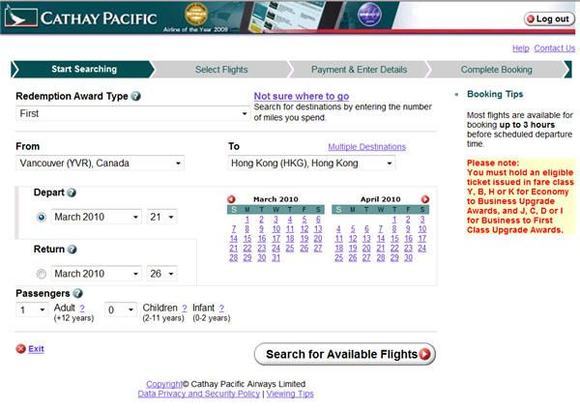Click the red Exit icon
The width and height of the screenshot is (580, 415).
coord(21,349)
